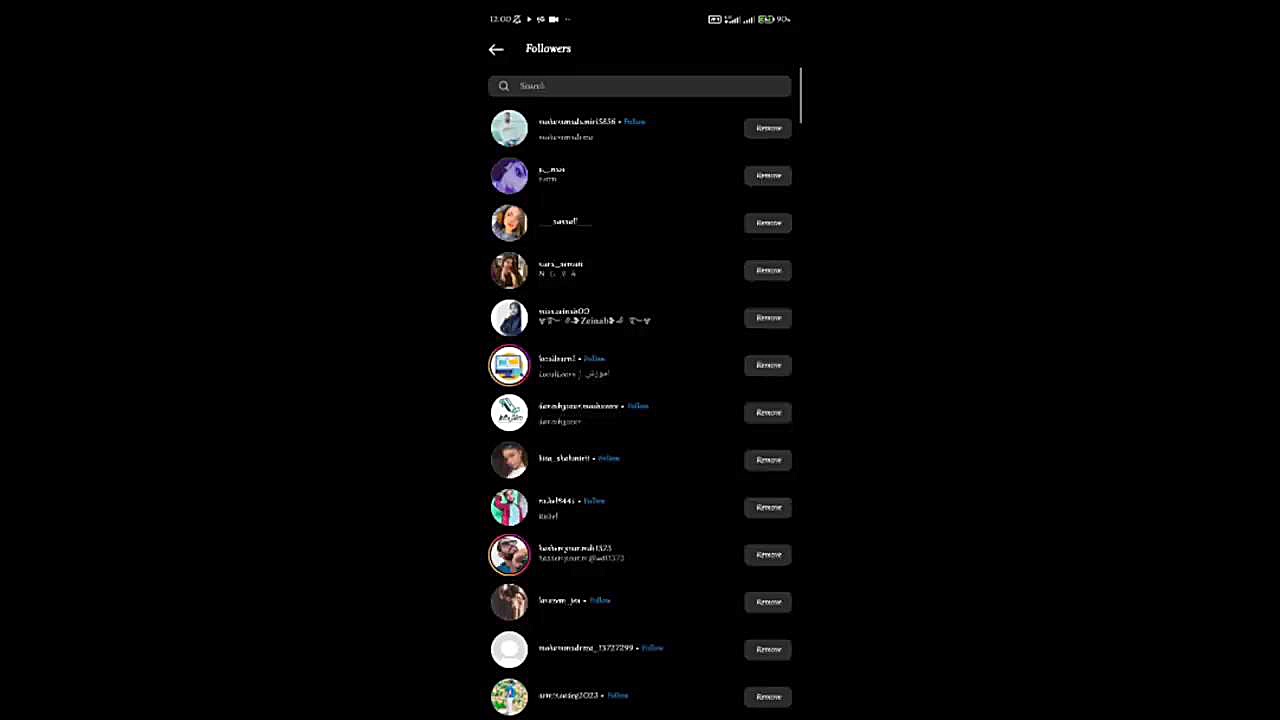This screenshot has width=1280, height=720.
Task: Follow back the account ending in 2023
Action: pos(618,695)
